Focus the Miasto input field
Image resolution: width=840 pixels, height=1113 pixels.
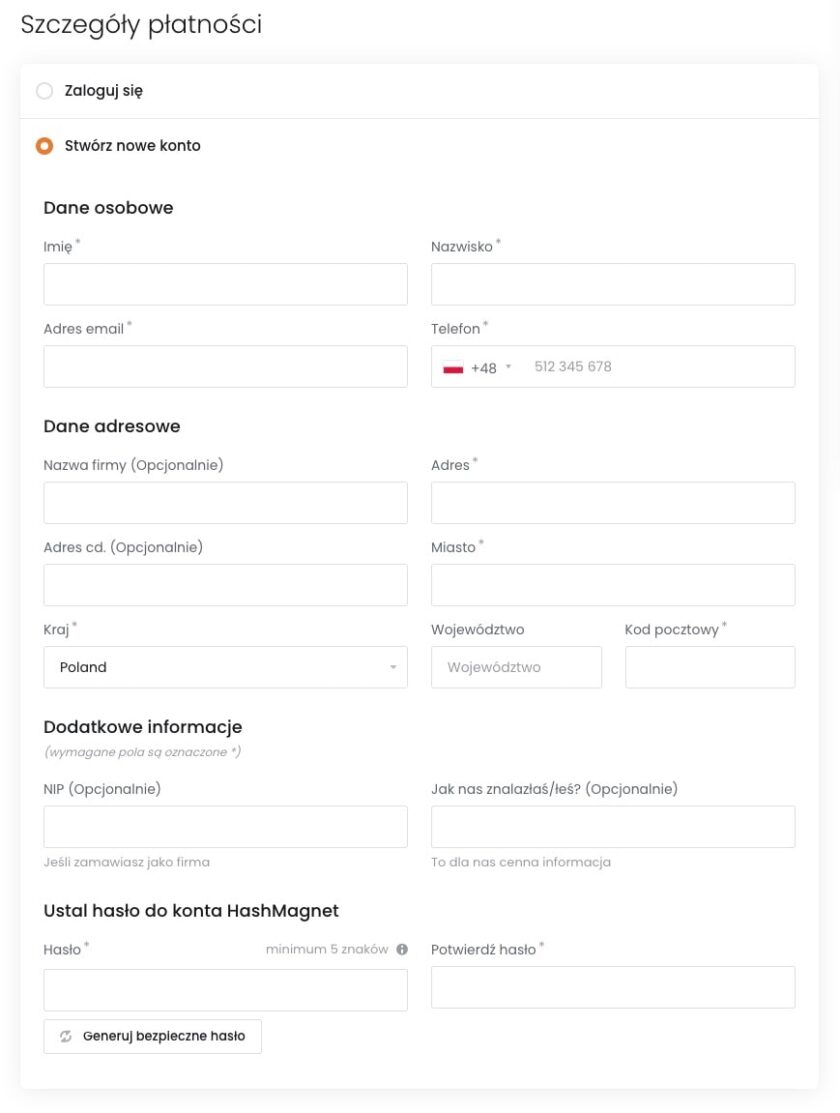tap(612, 584)
